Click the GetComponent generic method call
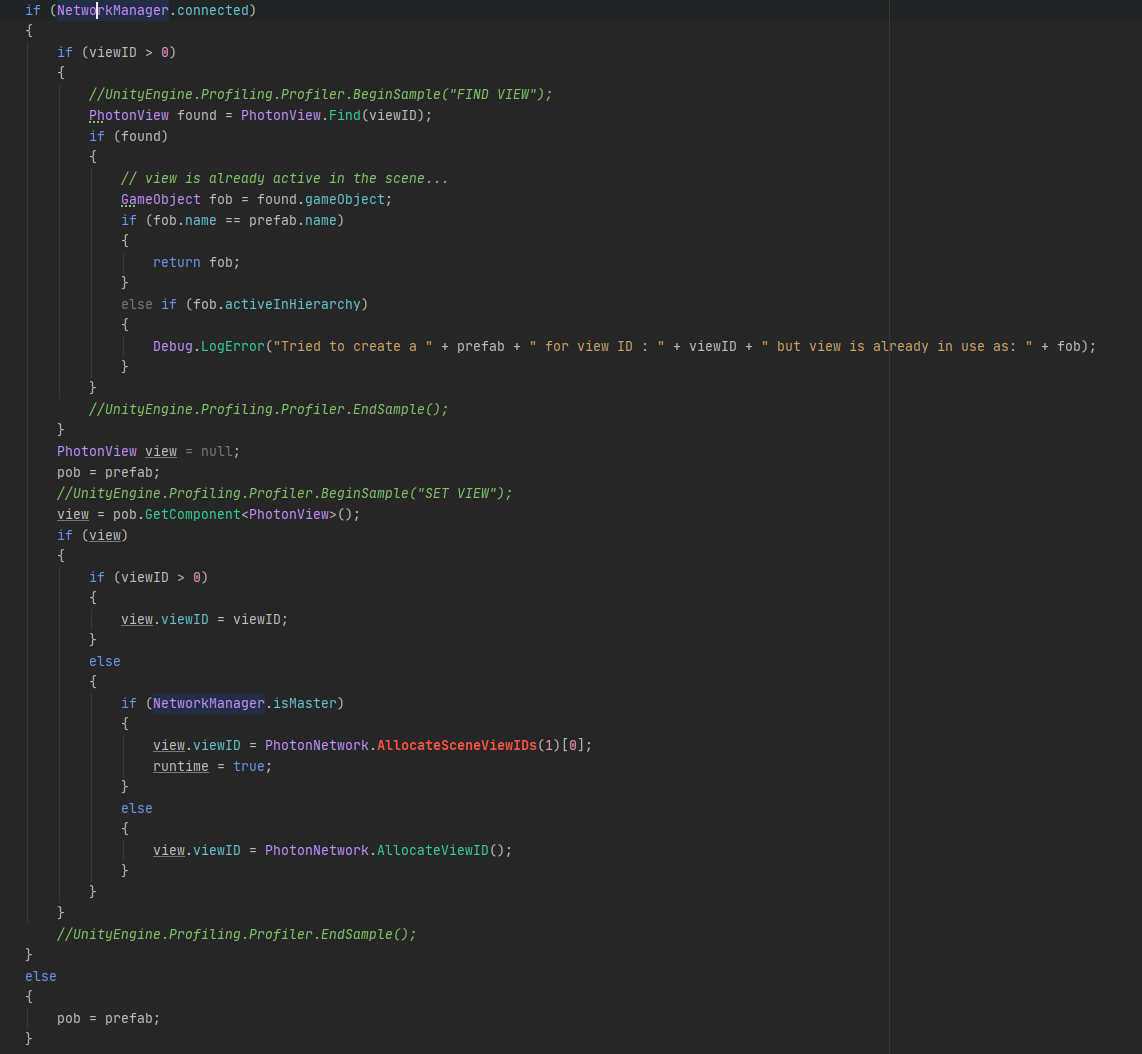 pos(192,514)
